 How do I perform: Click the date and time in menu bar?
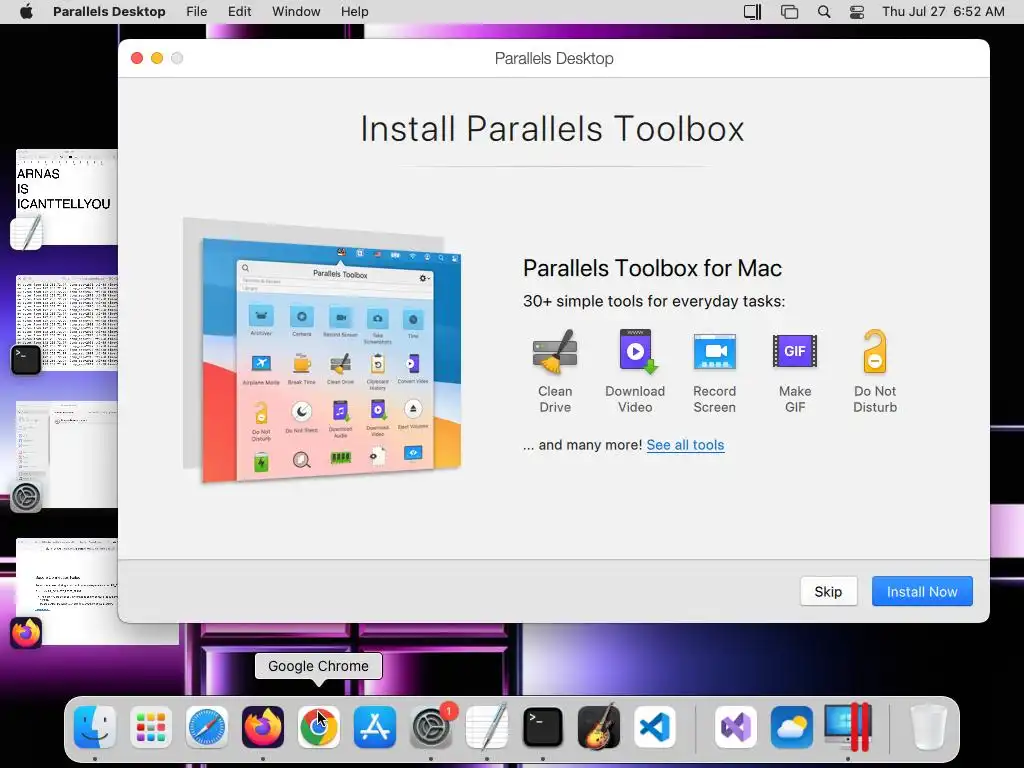[x=942, y=12]
